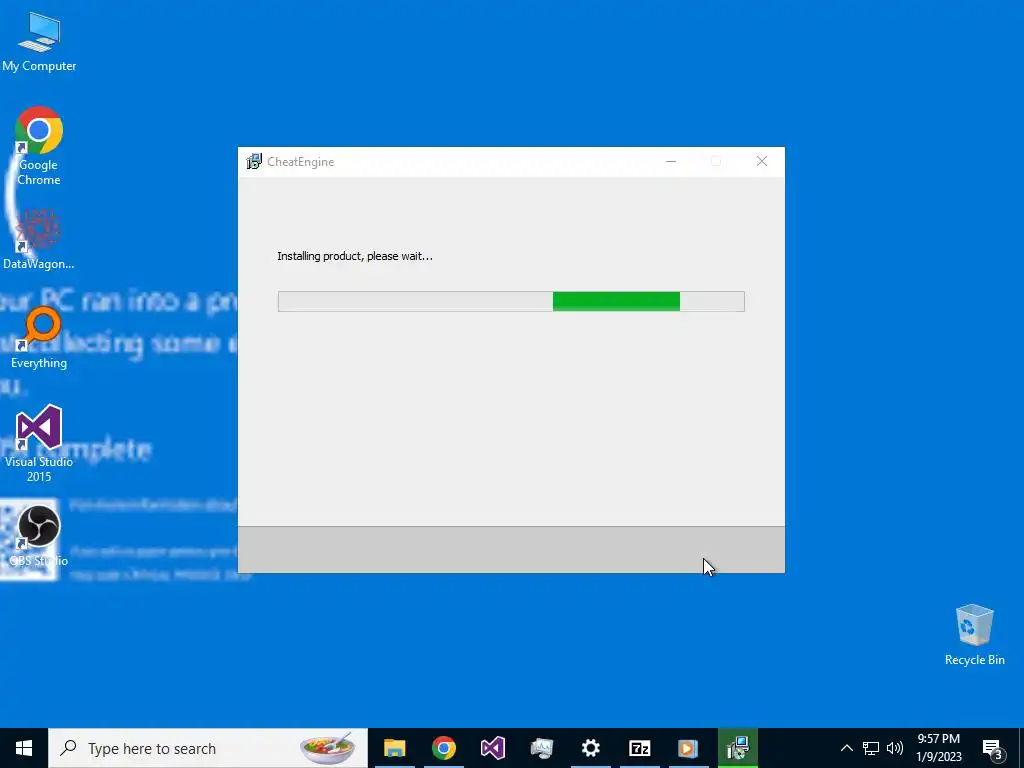Click the search highlight food icon
Image resolution: width=1024 pixels, height=768 pixels.
(x=327, y=748)
